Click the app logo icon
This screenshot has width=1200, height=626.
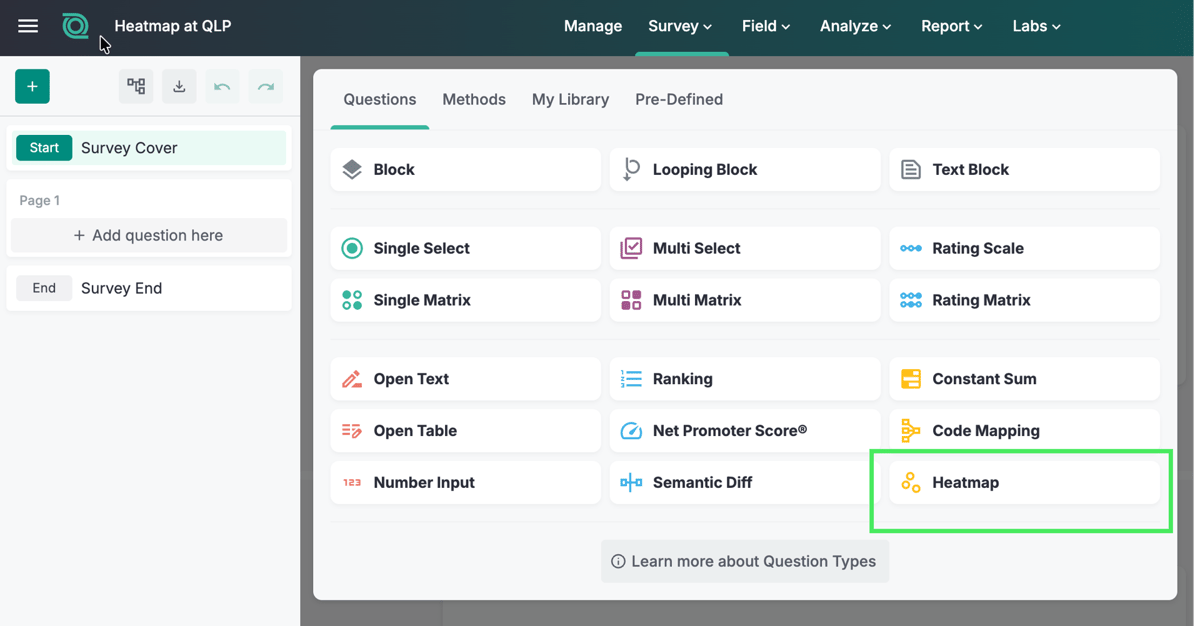pos(75,26)
